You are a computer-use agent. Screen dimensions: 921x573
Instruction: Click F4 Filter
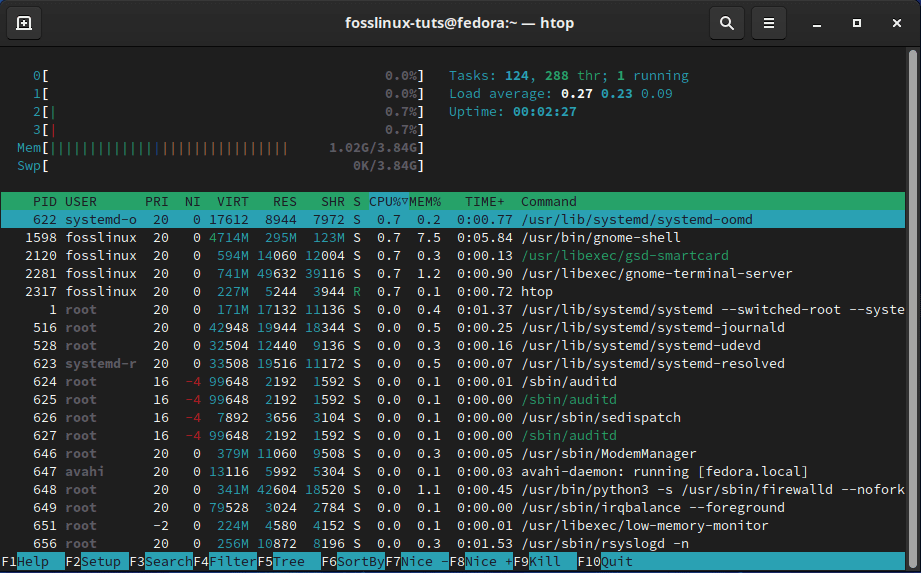point(226,562)
